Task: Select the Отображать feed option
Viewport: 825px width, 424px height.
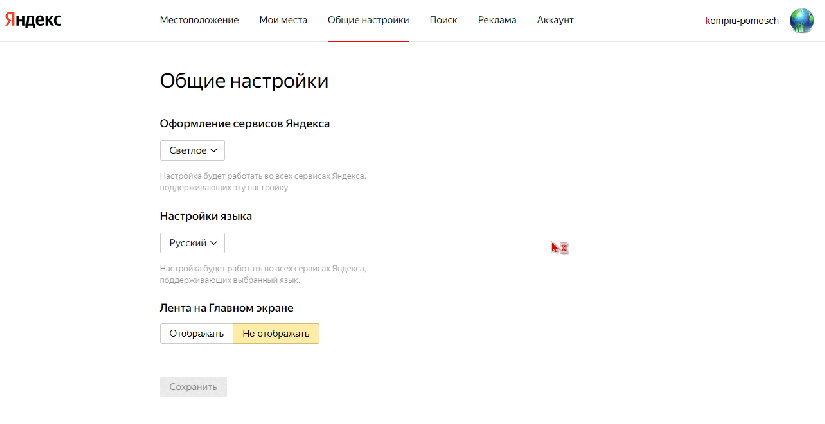Action: [x=197, y=334]
